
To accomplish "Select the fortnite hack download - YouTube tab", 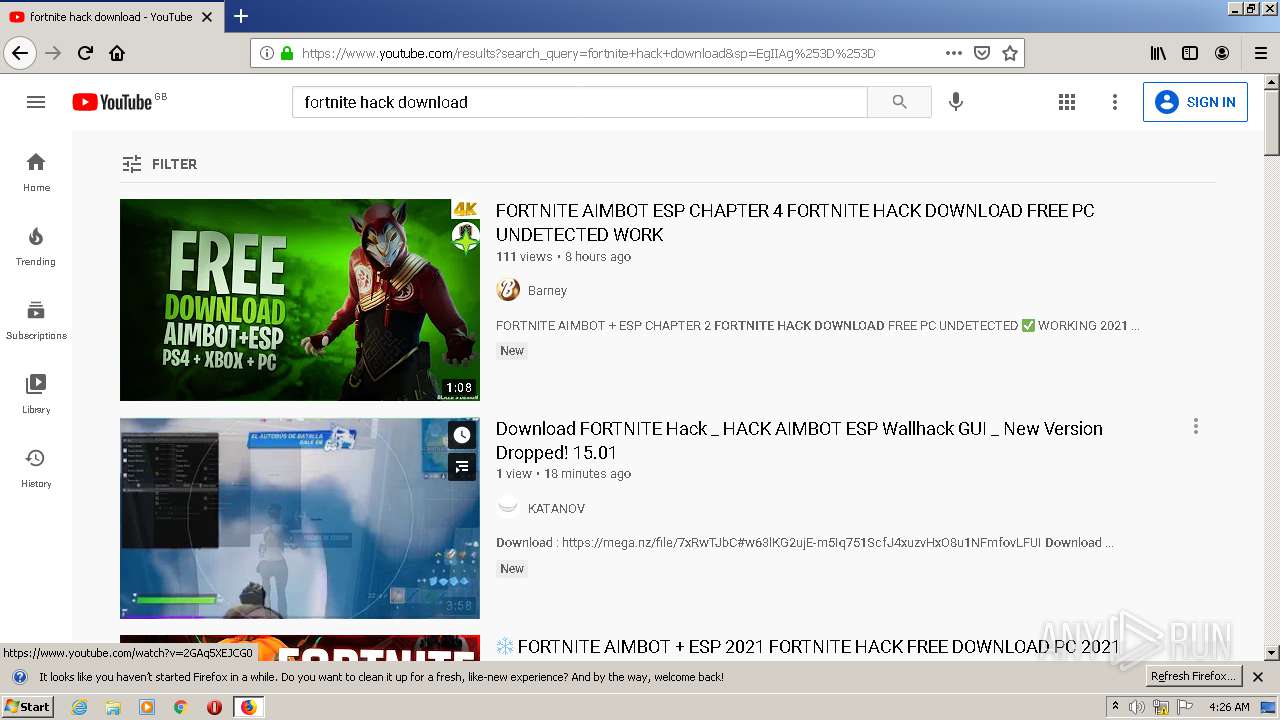I will coord(111,16).
